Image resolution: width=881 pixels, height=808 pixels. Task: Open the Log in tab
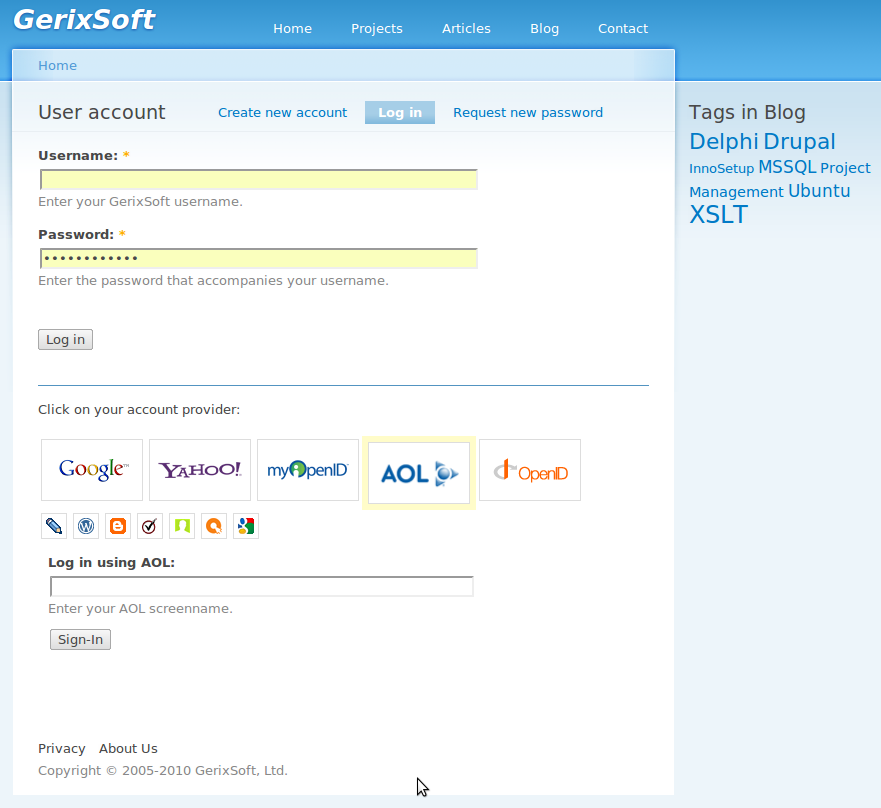point(400,112)
